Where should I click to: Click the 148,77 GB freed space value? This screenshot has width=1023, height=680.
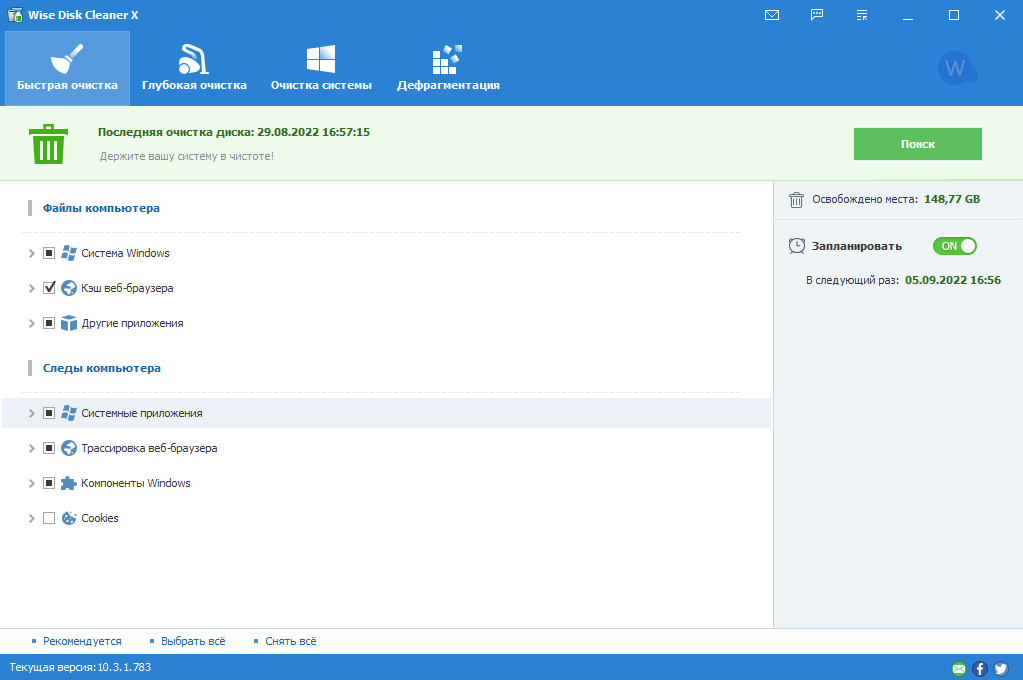point(952,199)
